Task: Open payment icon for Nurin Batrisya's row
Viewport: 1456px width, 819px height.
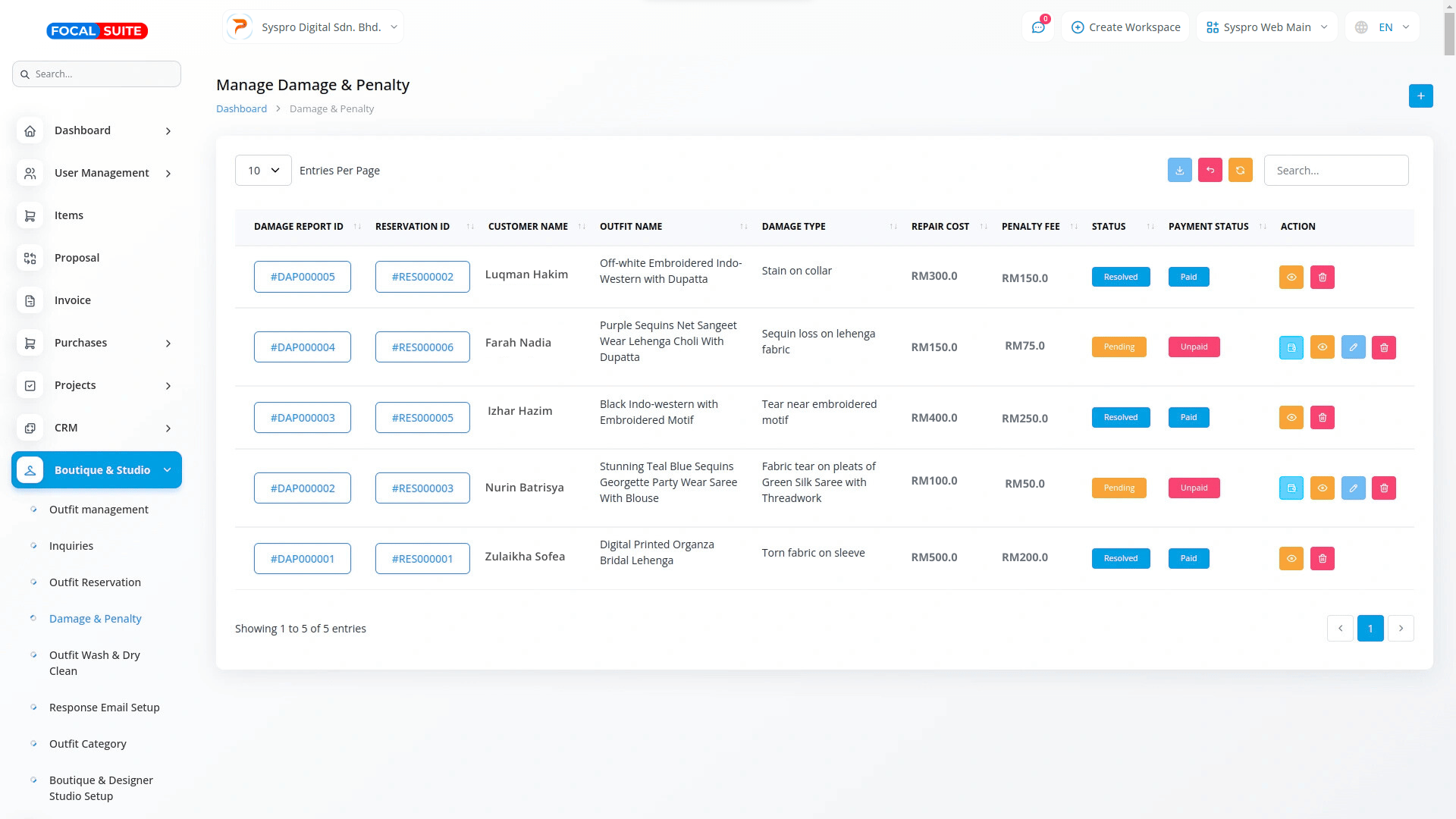Action: (1291, 488)
